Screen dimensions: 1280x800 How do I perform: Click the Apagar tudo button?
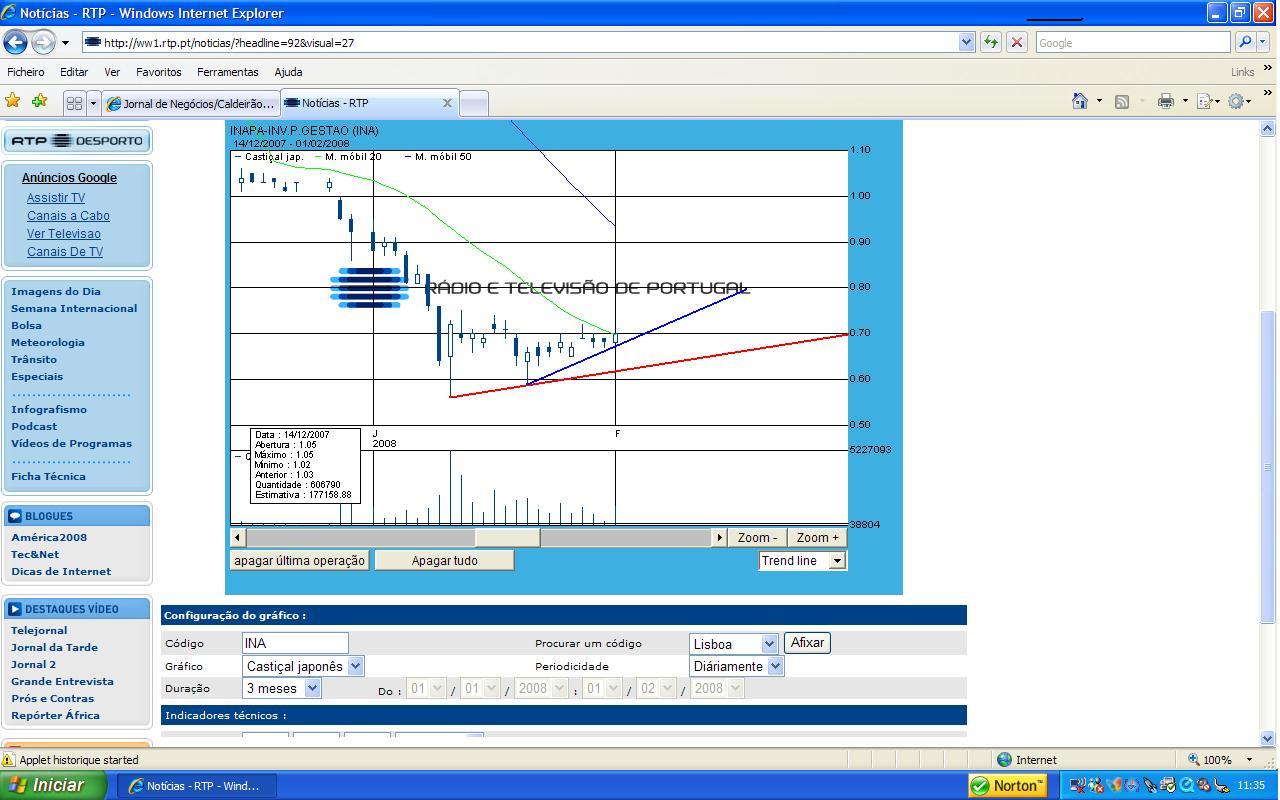pyautogui.click(x=444, y=560)
